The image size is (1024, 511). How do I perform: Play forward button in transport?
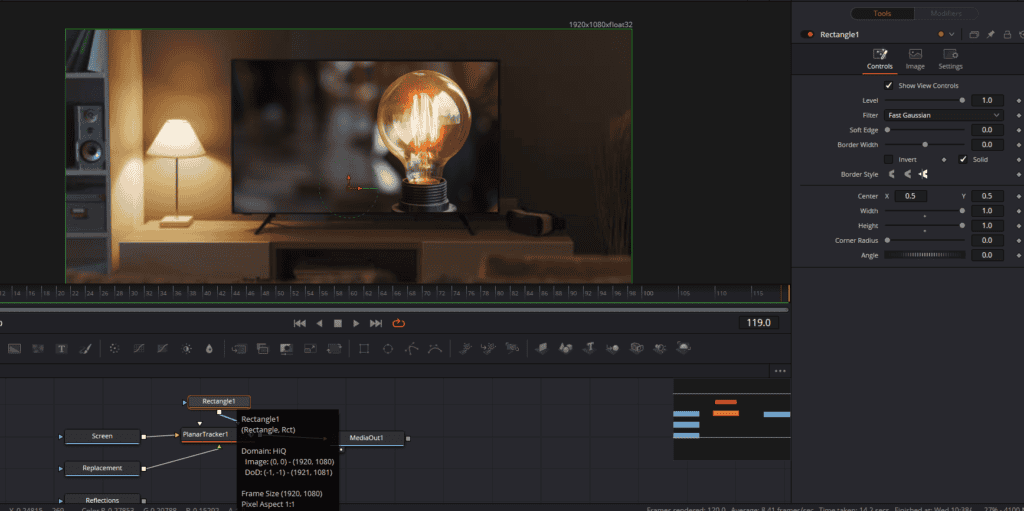coord(356,323)
